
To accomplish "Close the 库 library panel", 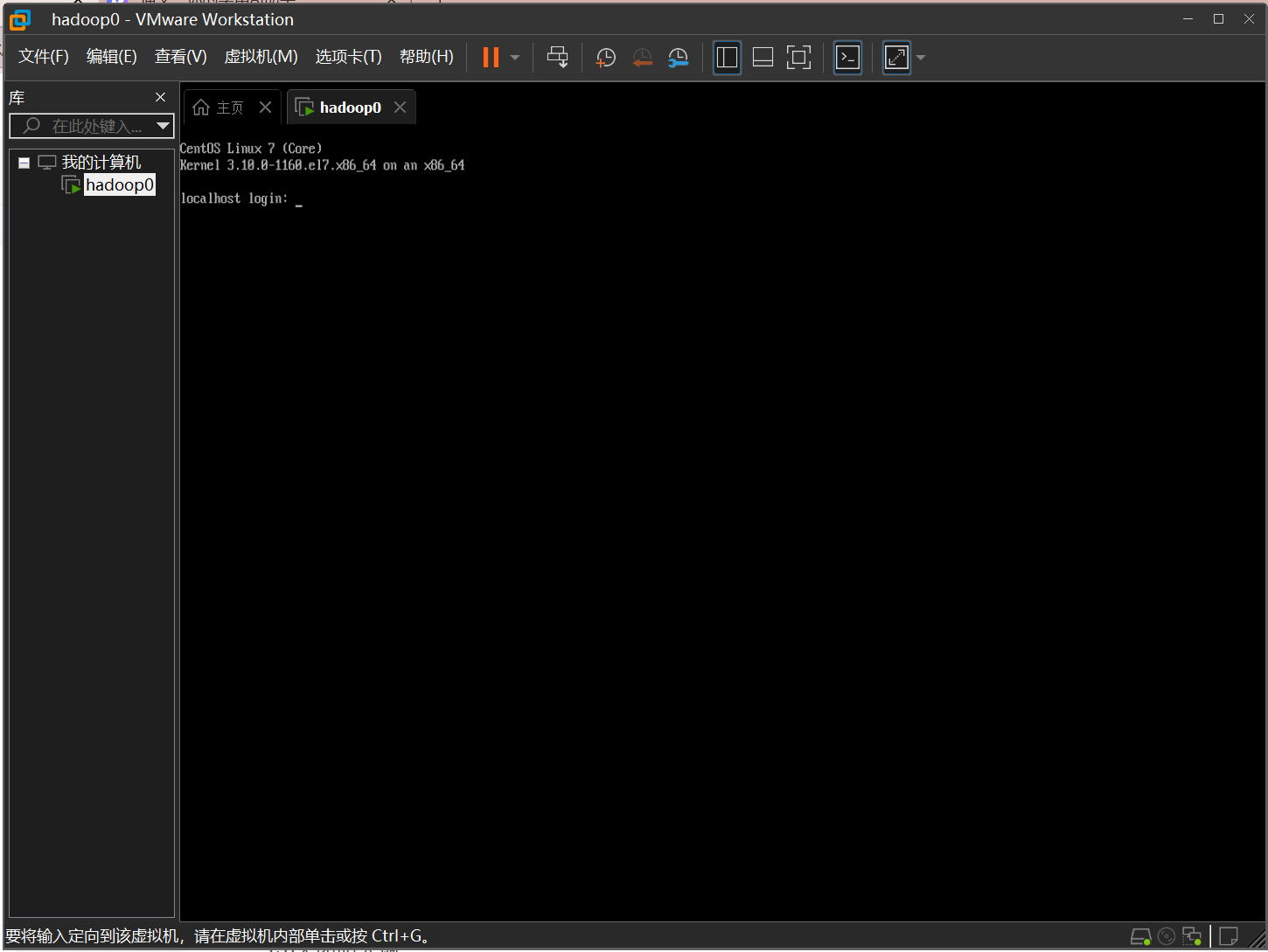I will 161,97.
